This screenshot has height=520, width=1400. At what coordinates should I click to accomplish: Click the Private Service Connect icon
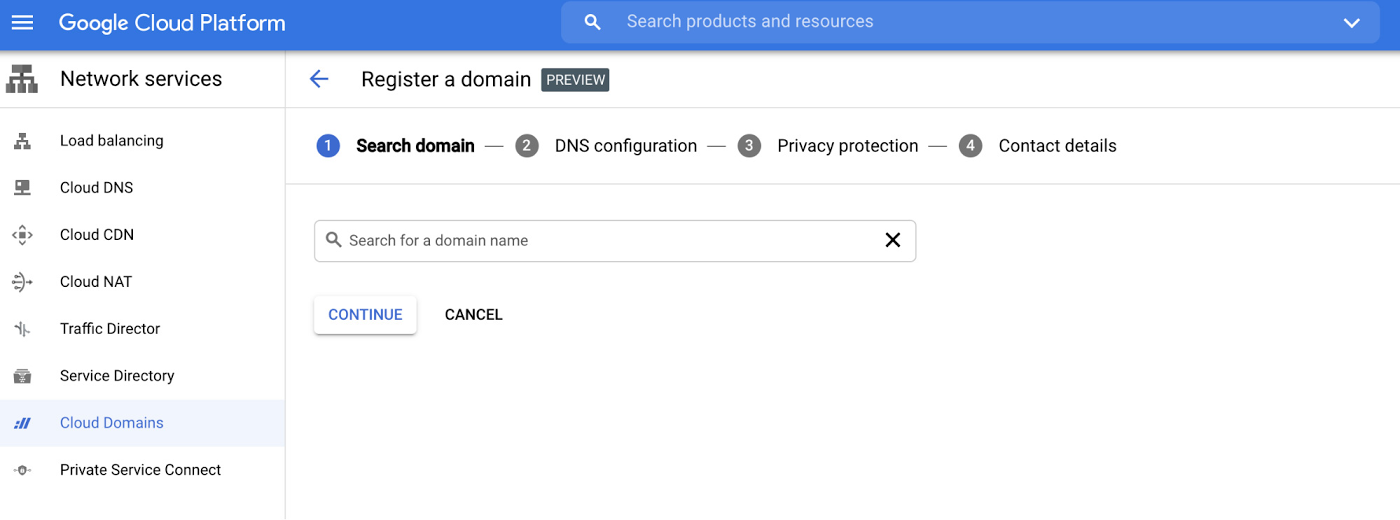click(x=22, y=470)
